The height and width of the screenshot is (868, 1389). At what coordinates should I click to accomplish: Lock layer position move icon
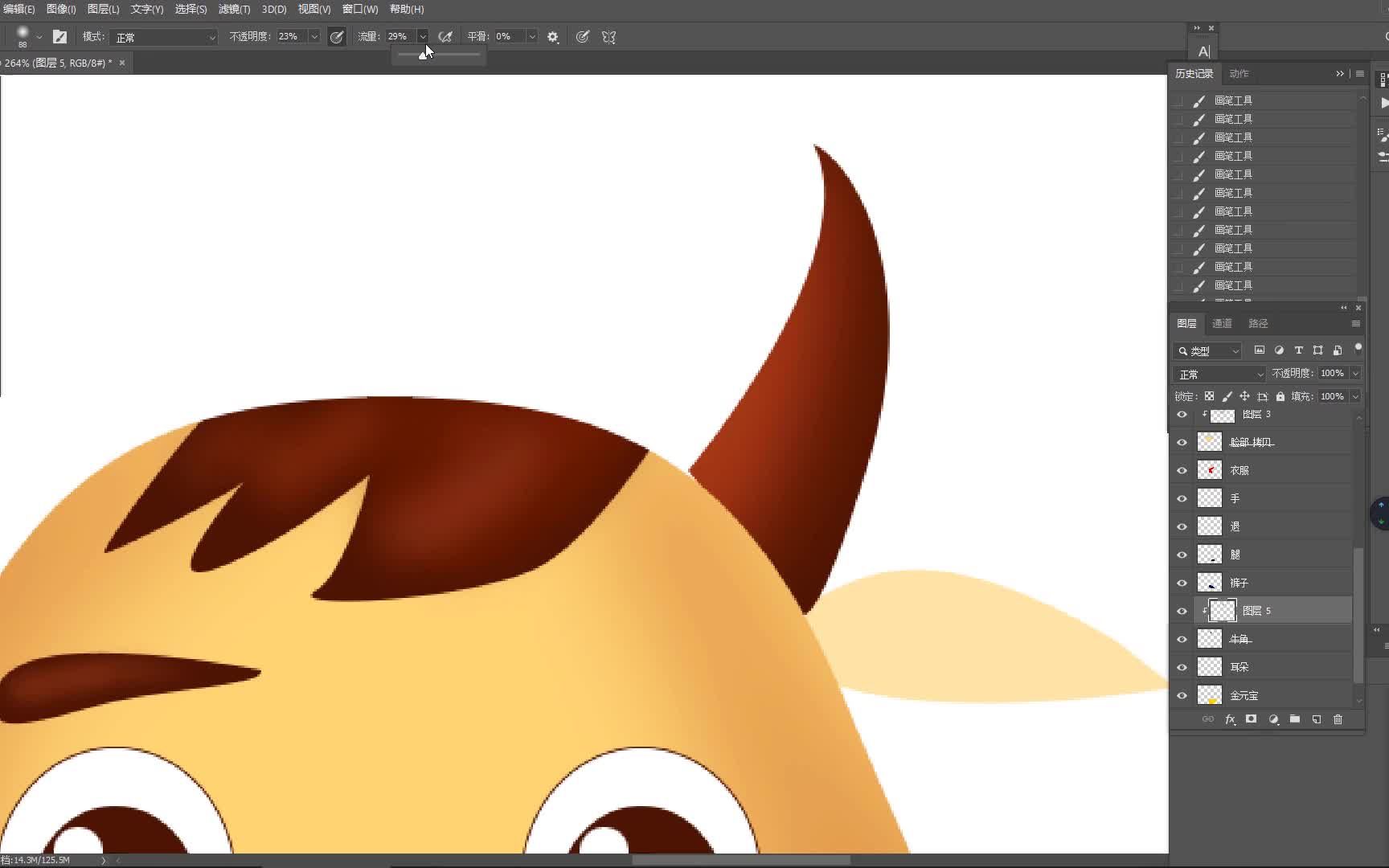1244,396
